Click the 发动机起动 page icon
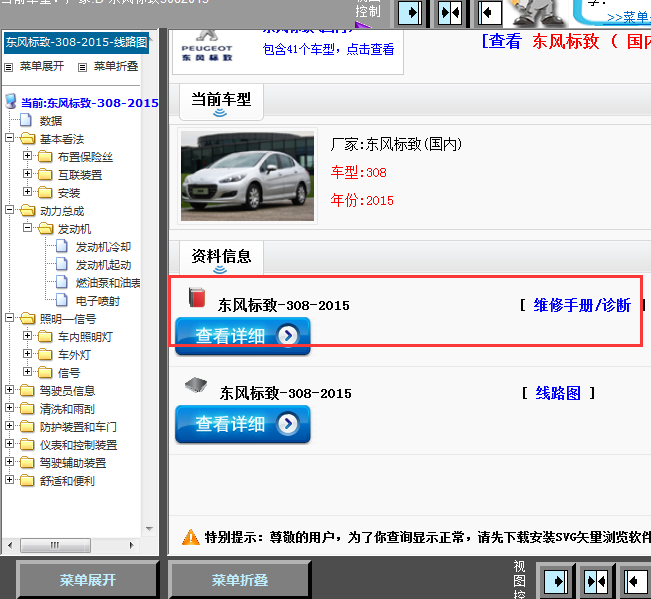The width and height of the screenshot is (651, 599). pyautogui.click(x=62, y=264)
